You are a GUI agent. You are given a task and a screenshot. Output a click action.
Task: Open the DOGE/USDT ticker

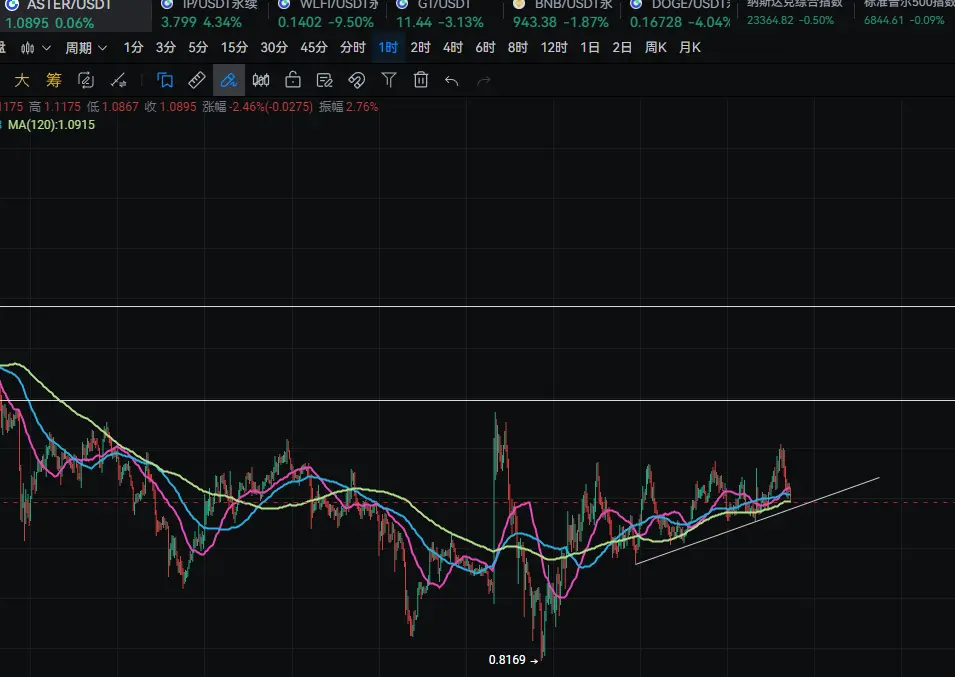click(679, 14)
